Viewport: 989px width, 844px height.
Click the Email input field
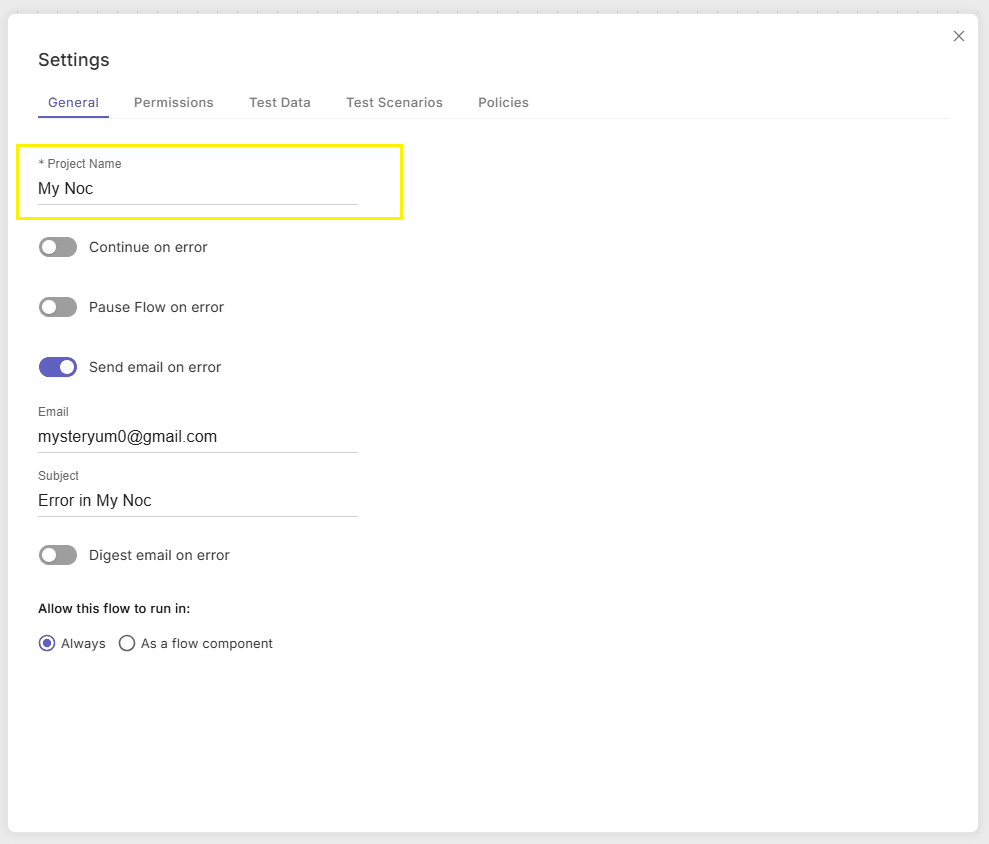tap(197, 437)
